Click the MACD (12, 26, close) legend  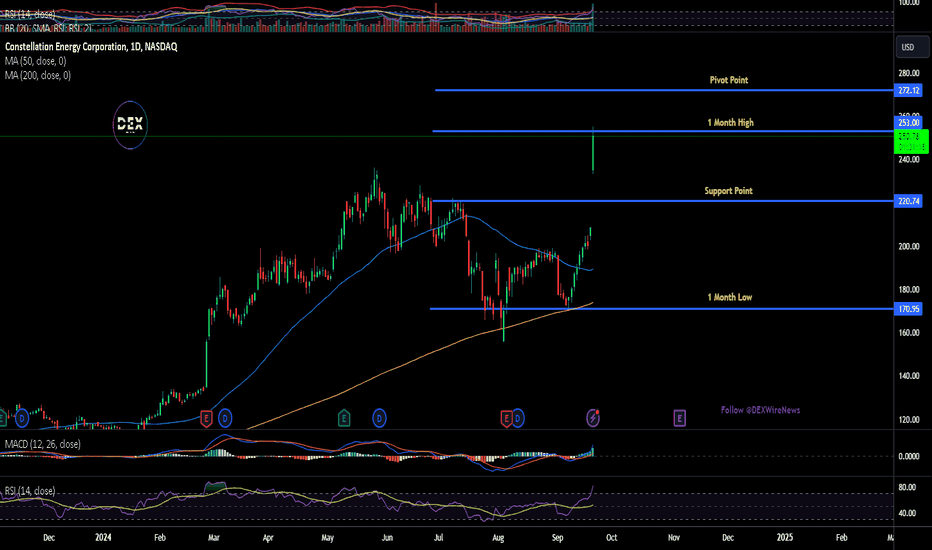[43, 444]
